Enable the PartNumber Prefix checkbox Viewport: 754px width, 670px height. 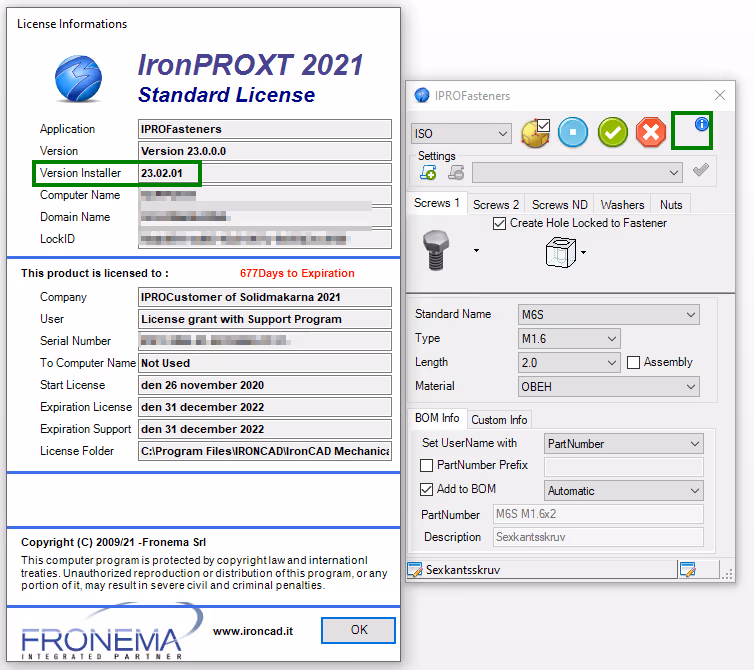(426, 465)
